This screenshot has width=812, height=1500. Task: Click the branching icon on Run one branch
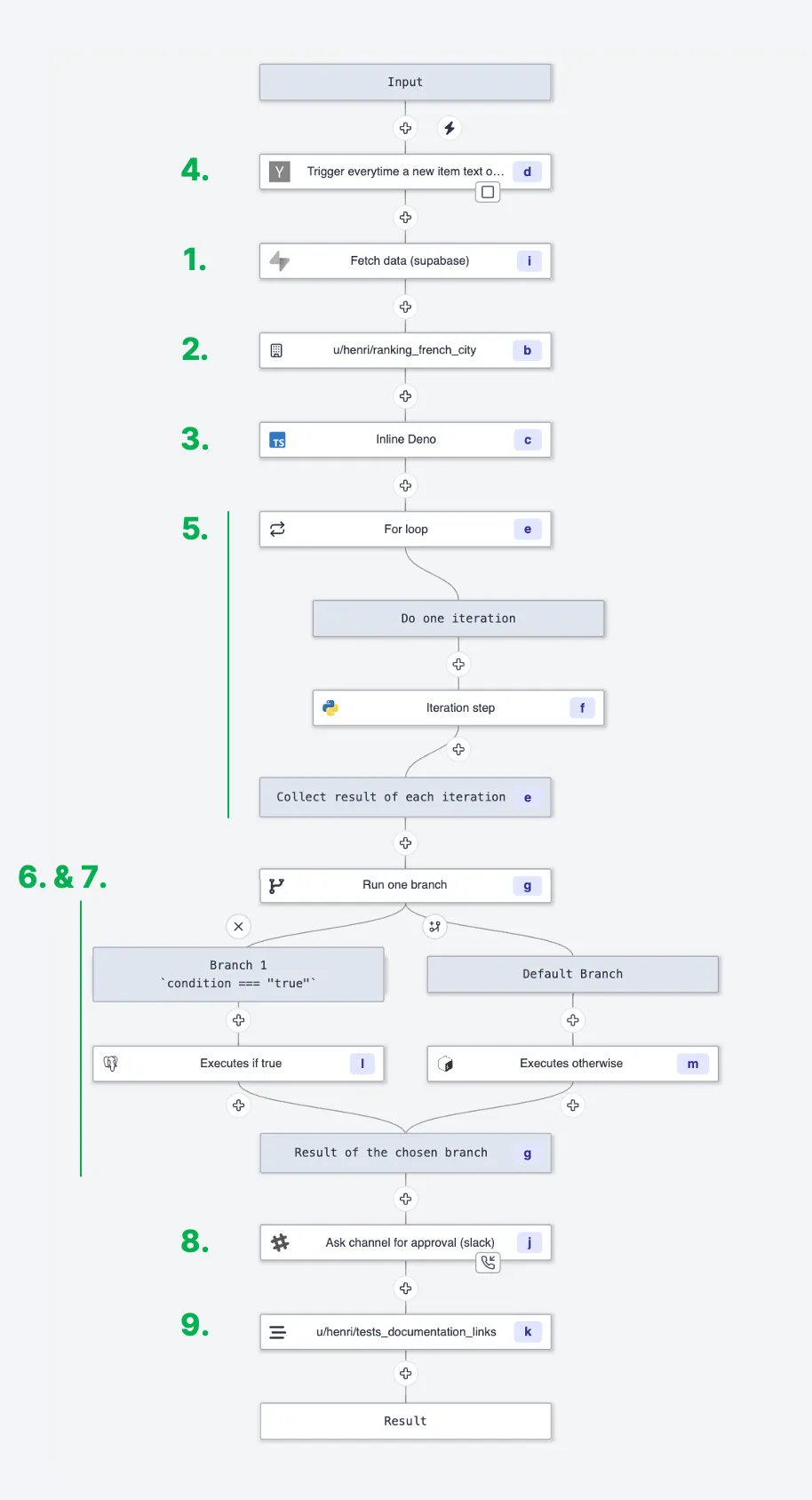pos(276,885)
